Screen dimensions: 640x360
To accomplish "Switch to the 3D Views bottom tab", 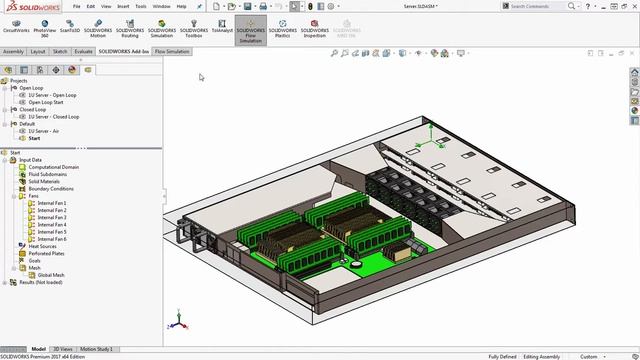I will pyautogui.click(x=63, y=349).
